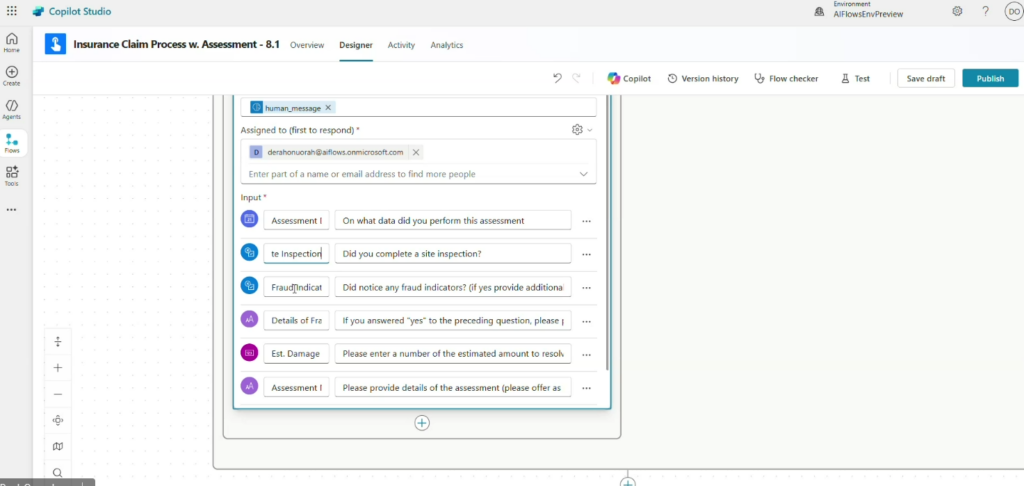
Task: Click the Save draft button
Action: (925, 78)
